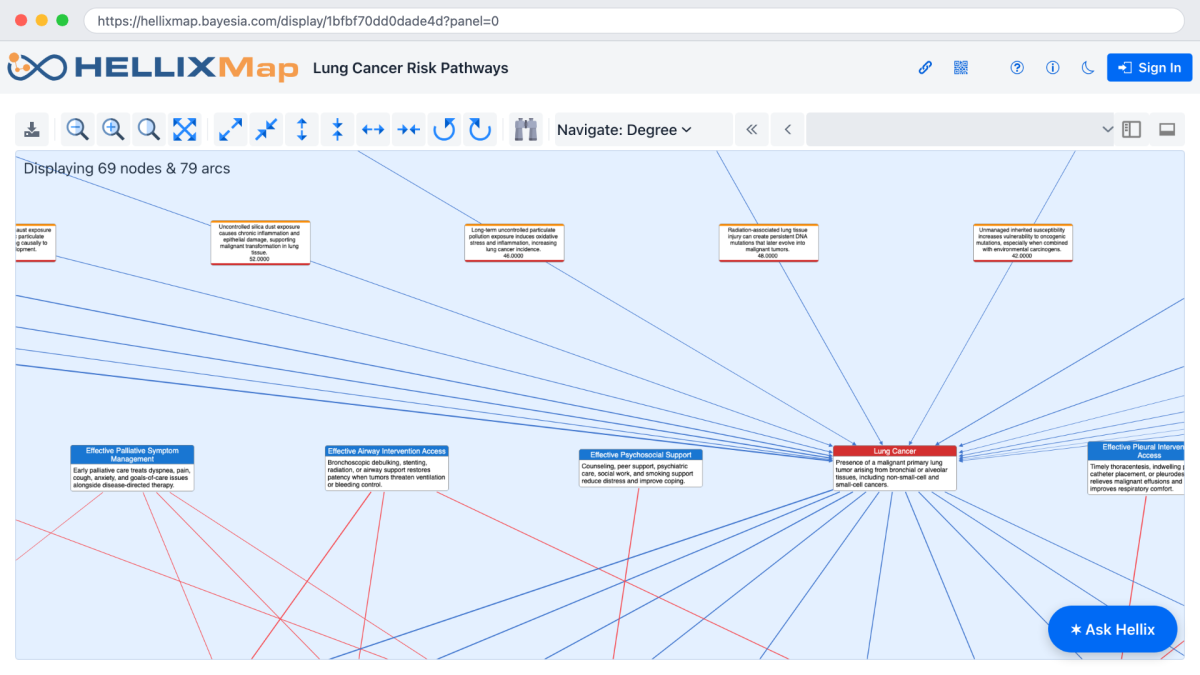This screenshot has width=1200, height=675.
Task: Copy link with the chain icon
Action: click(925, 68)
